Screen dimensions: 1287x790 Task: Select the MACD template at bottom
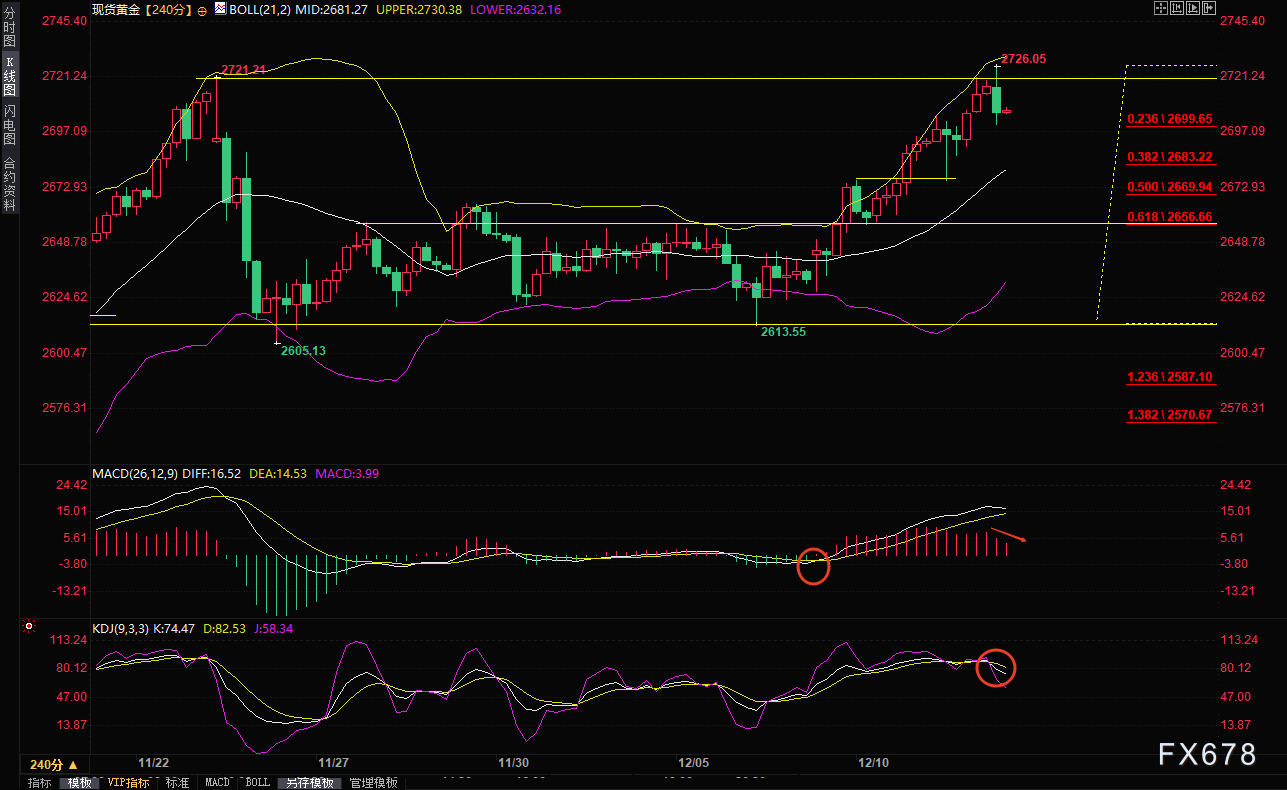(x=217, y=783)
